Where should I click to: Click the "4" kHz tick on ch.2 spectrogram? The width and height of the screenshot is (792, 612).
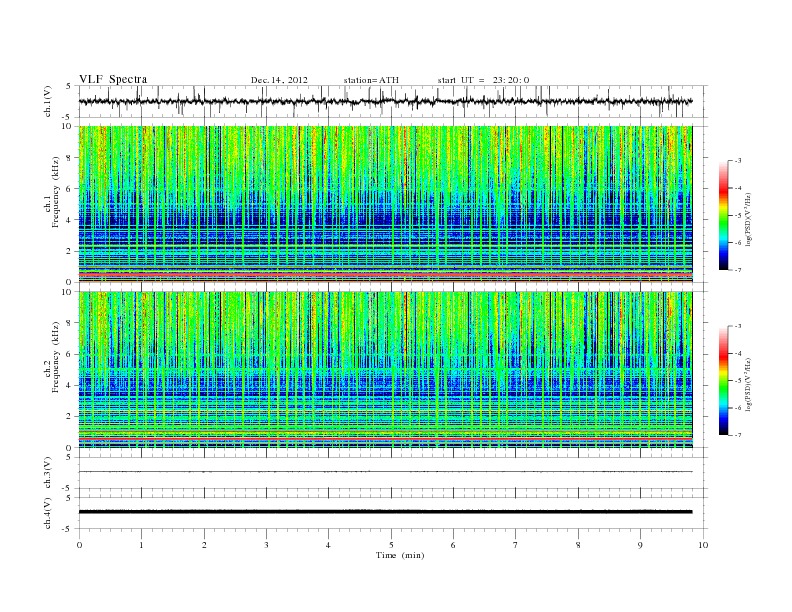tap(70, 385)
